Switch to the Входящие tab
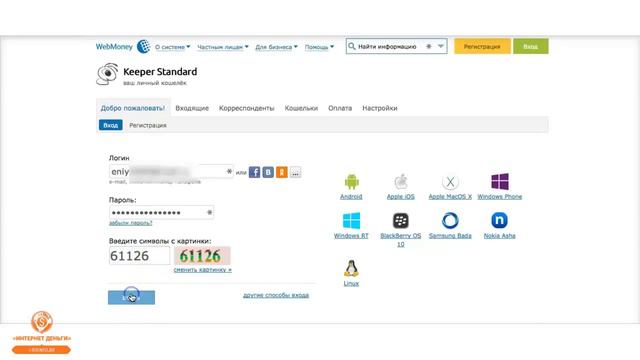This screenshot has height=360, width=640. coord(192,108)
